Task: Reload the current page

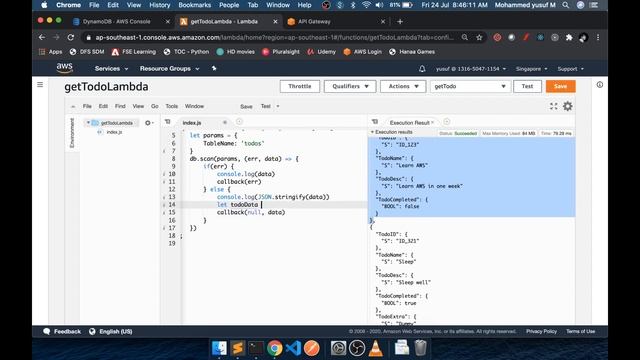Action: (x=71, y=37)
